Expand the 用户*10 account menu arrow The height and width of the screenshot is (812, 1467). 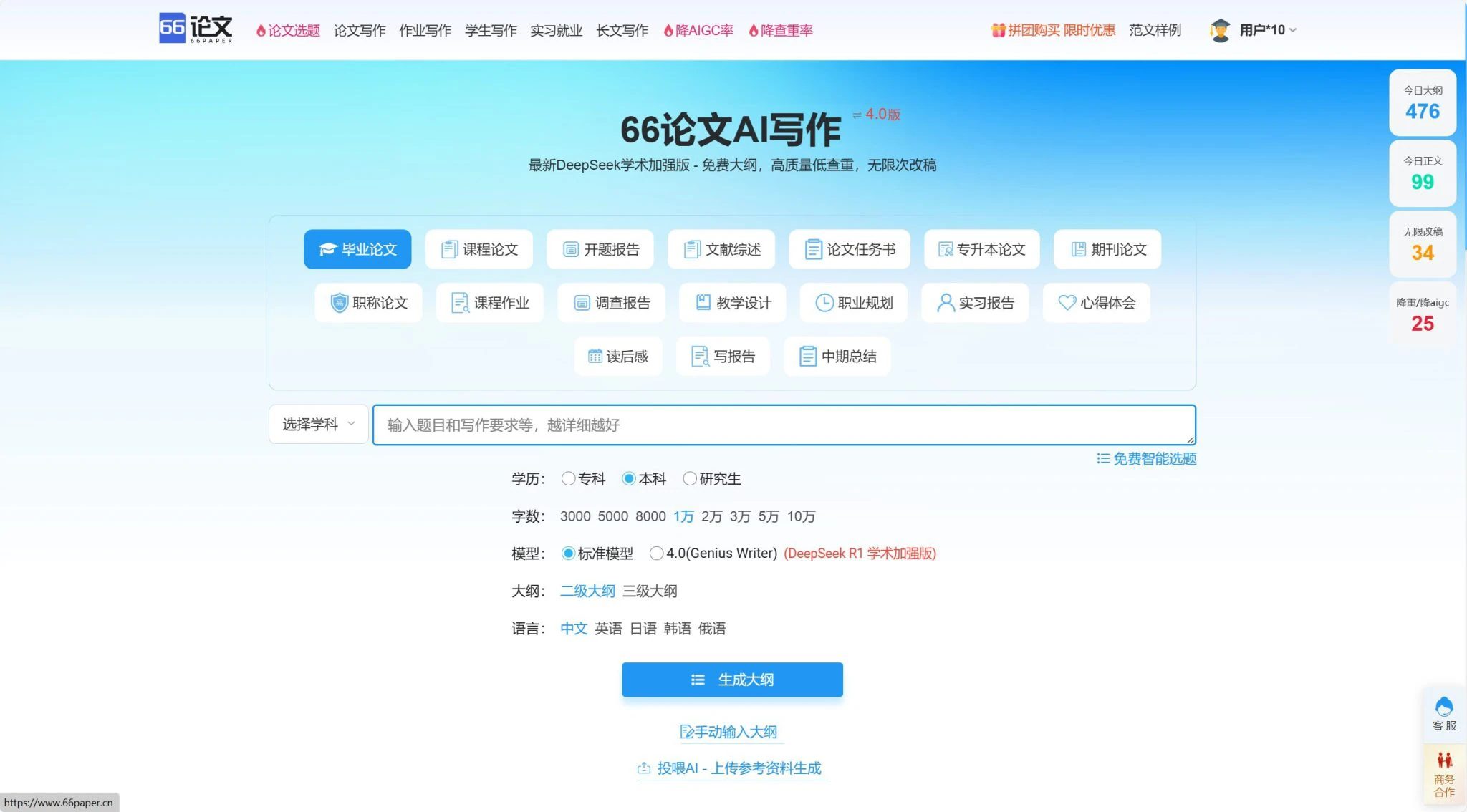click(x=1293, y=30)
